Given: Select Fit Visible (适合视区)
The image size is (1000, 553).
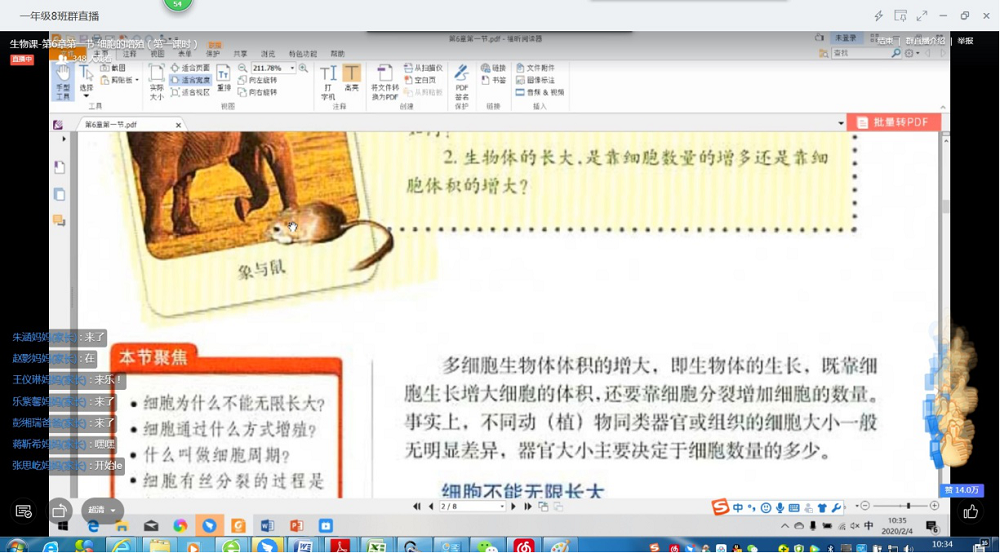Looking at the screenshot, I should [190, 92].
